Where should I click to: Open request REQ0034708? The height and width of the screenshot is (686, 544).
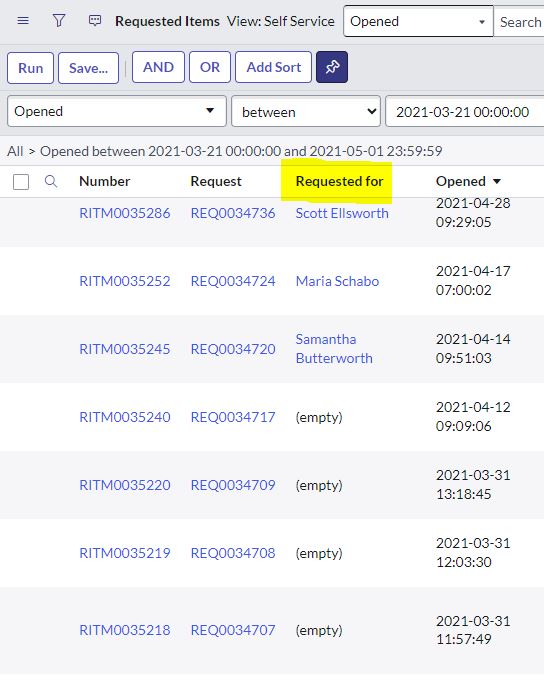pos(233,553)
